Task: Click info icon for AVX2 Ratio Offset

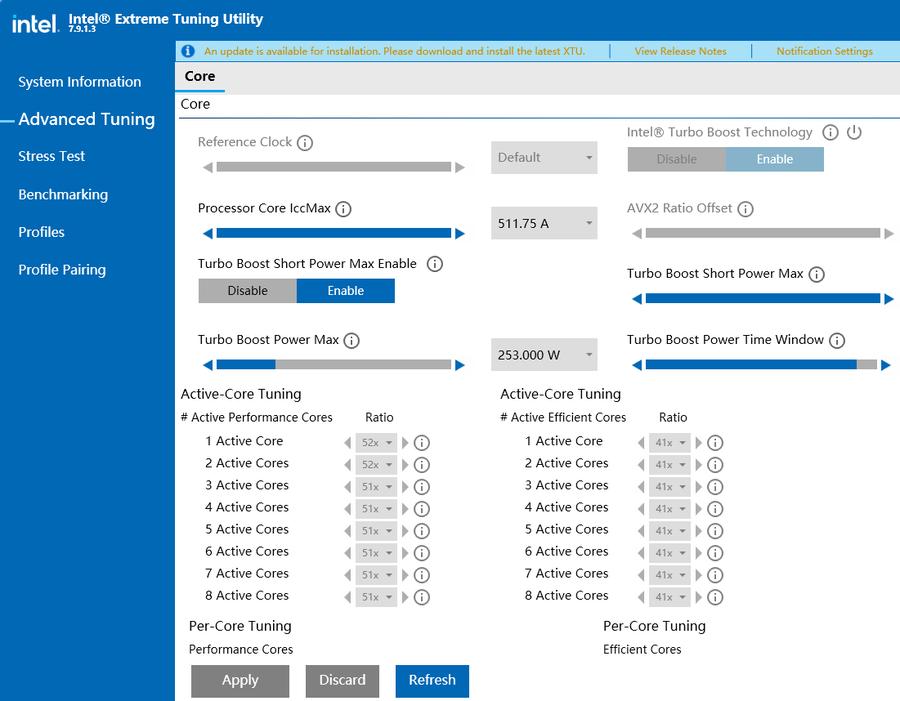Action: point(745,209)
